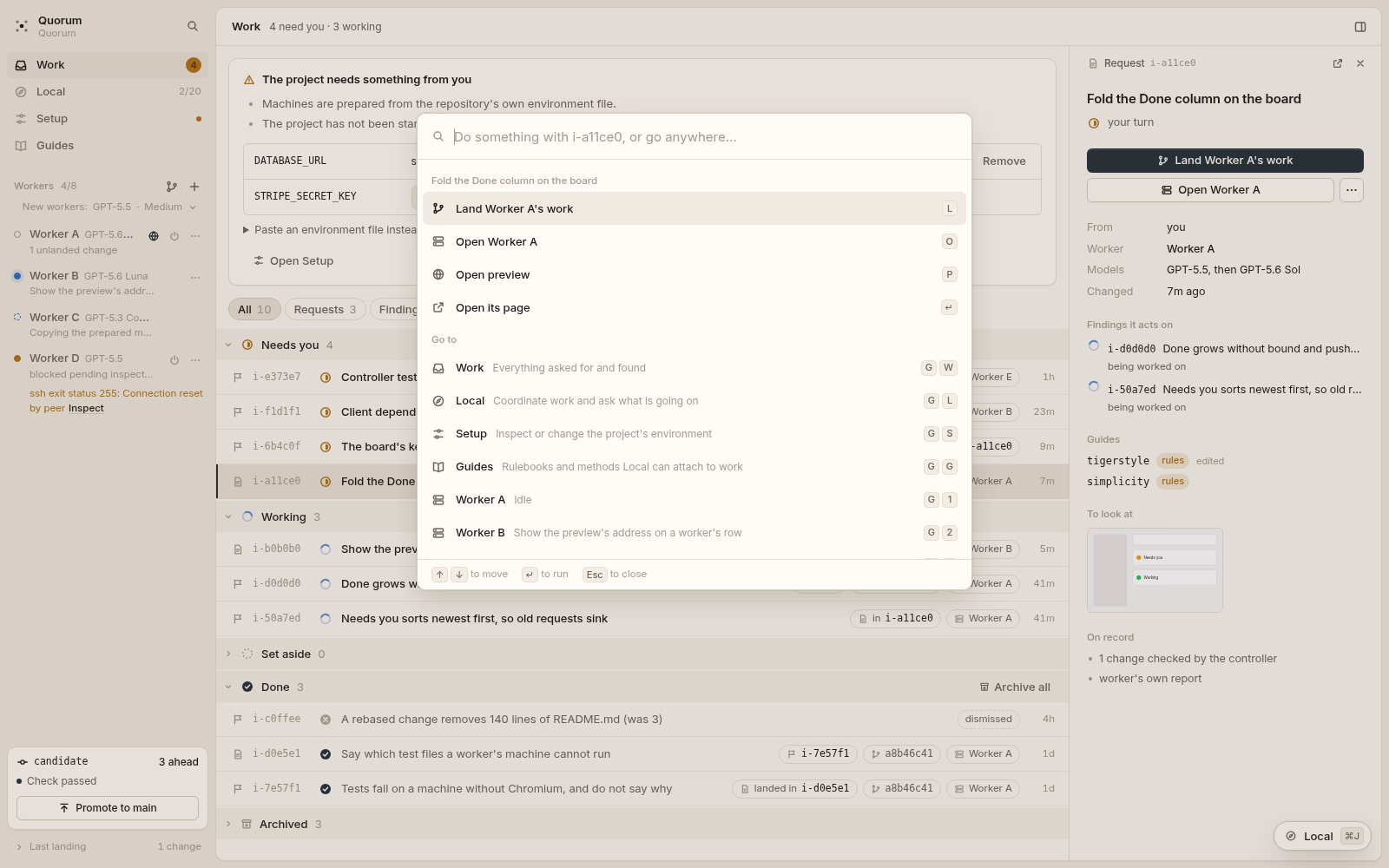Open the request in a new window icon
Viewport: 1389px width, 868px height.
[1338, 63]
